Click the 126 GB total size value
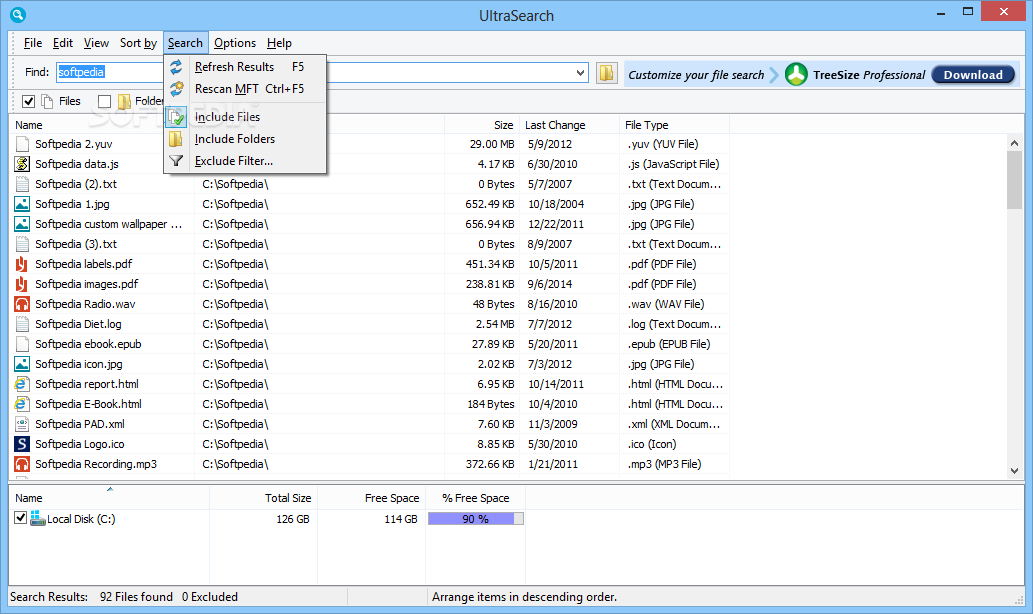1033x614 pixels. coord(293,518)
